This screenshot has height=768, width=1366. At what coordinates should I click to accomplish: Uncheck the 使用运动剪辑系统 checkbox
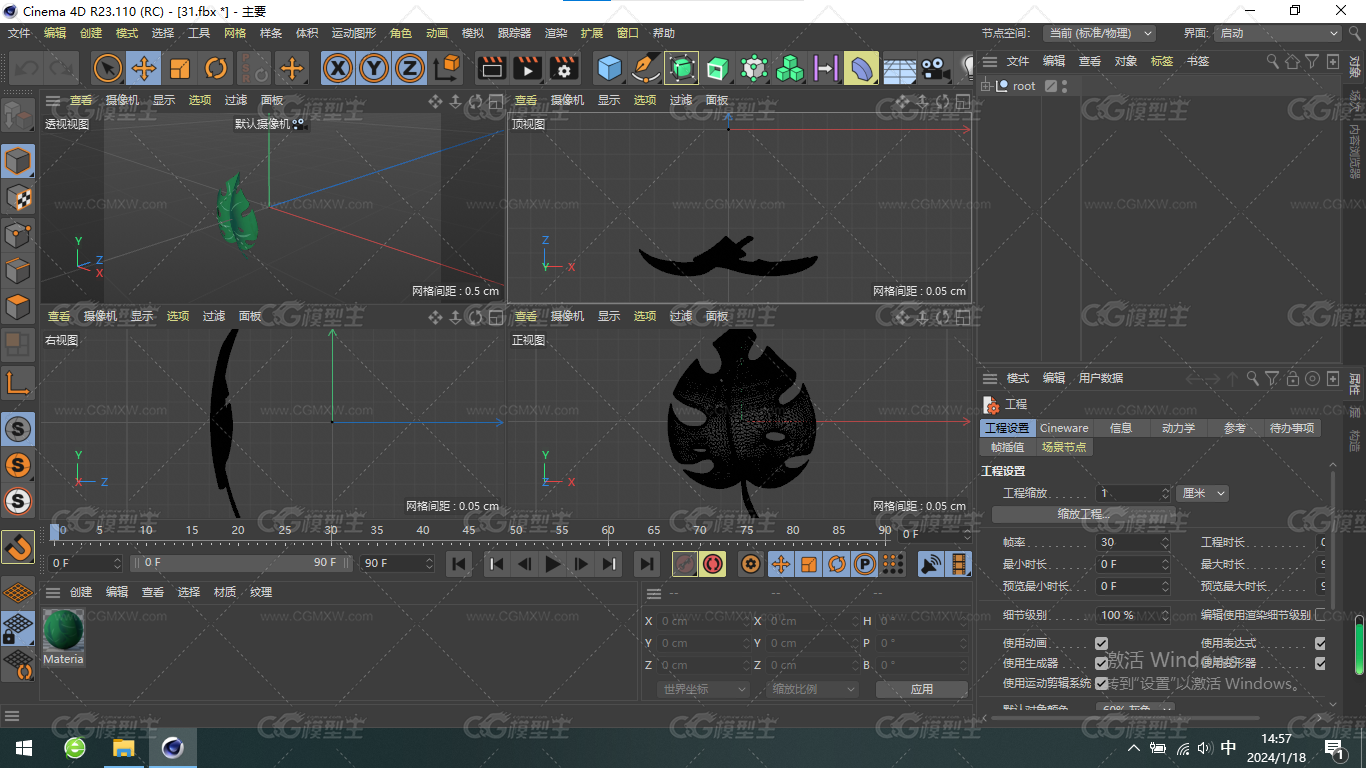(x=1101, y=683)
